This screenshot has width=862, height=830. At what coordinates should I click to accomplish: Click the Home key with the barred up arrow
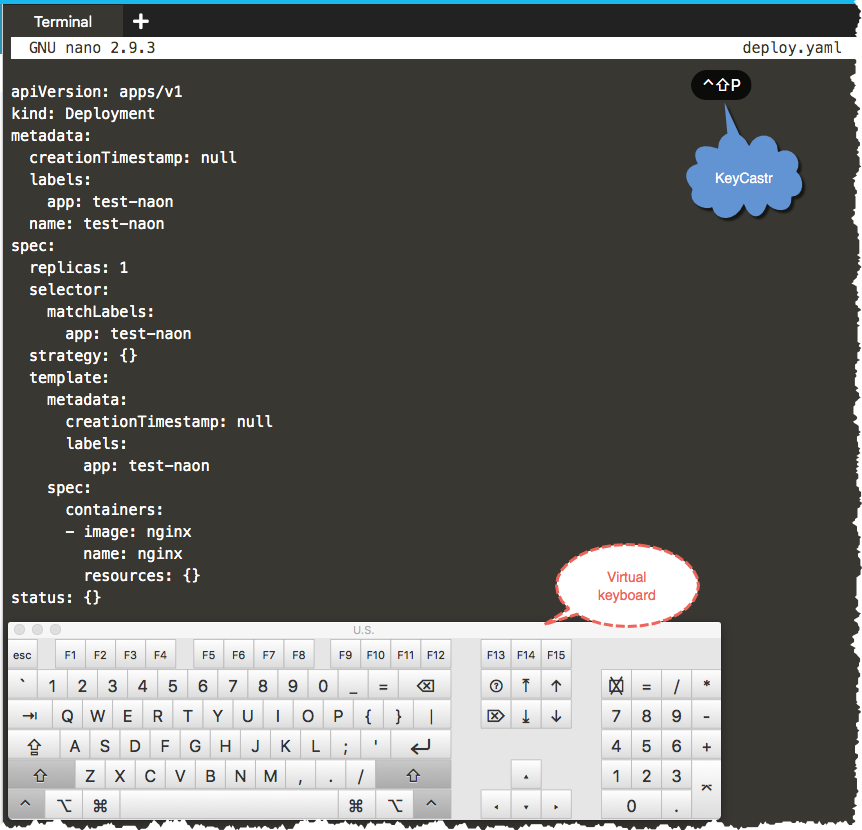tap(526, 685)
